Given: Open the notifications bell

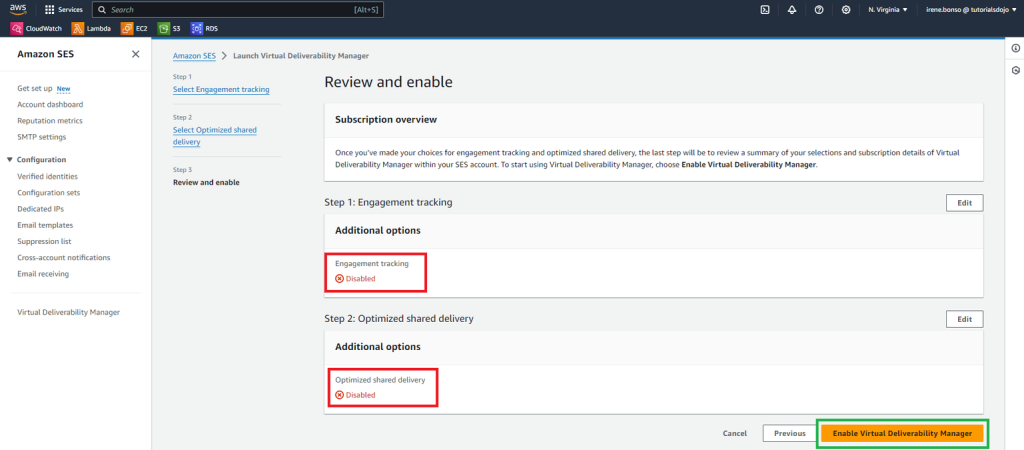Looking at the screenshot, I should click(x=792, y=10).
